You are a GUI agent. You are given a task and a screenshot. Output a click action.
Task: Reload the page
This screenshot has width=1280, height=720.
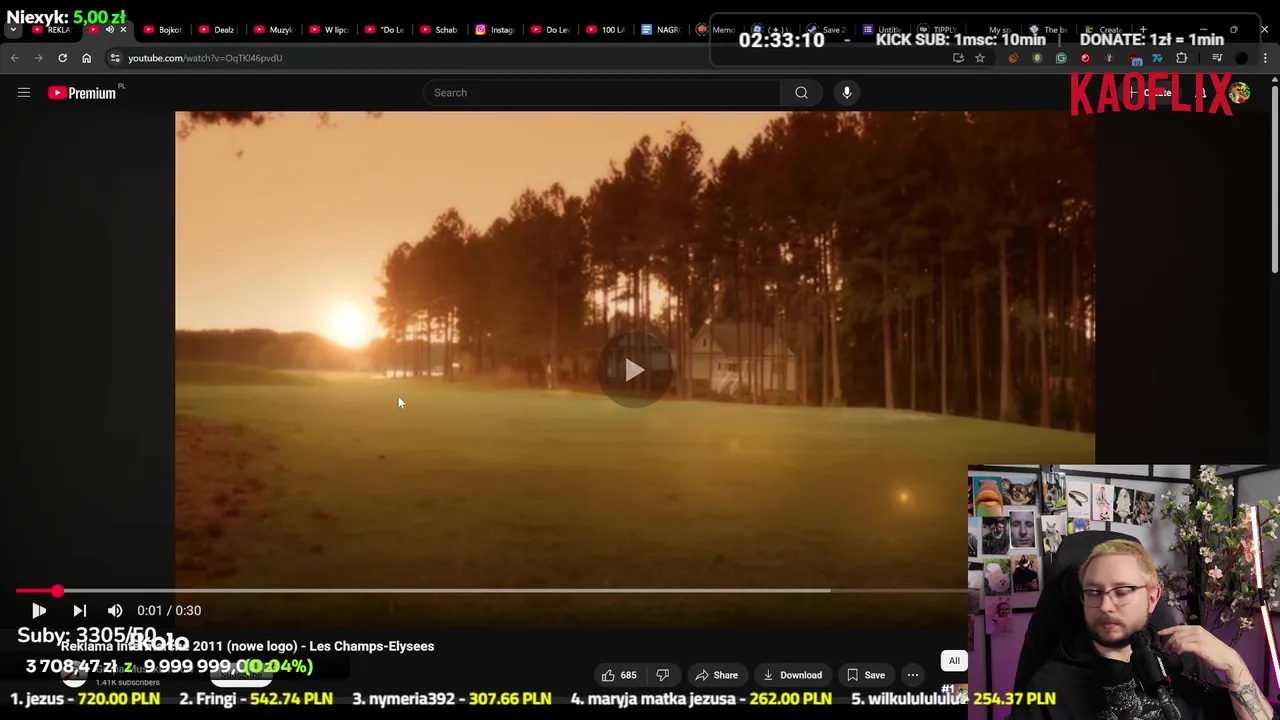point(62,58)
